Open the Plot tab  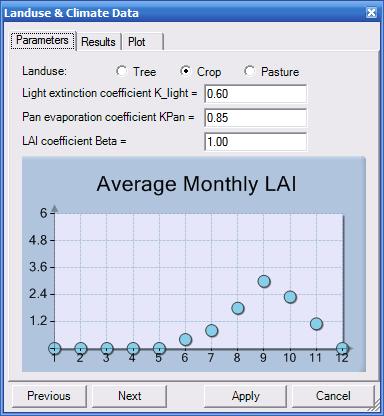(142, 42)
